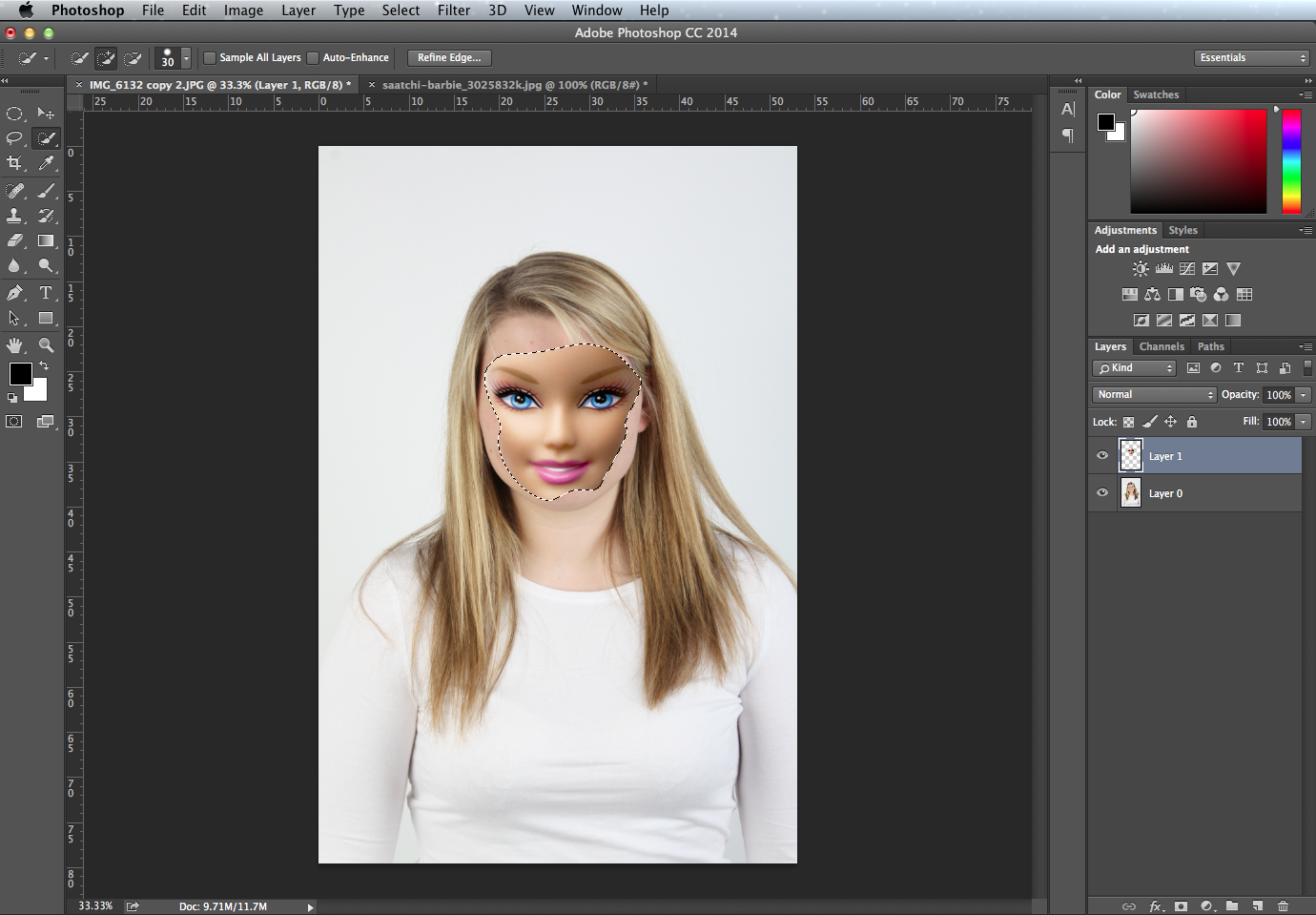Image resolution: width=1316 pixels, height=915 pixels.
Task: Switch to the Channels tab
Action: 1161,346
